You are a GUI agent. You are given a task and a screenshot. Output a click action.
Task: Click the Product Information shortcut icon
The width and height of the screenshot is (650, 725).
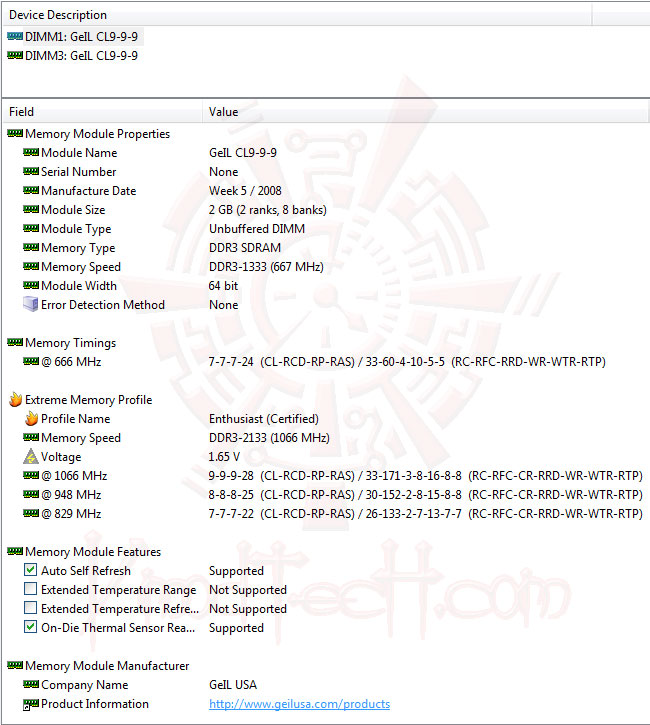click(31, 704)
